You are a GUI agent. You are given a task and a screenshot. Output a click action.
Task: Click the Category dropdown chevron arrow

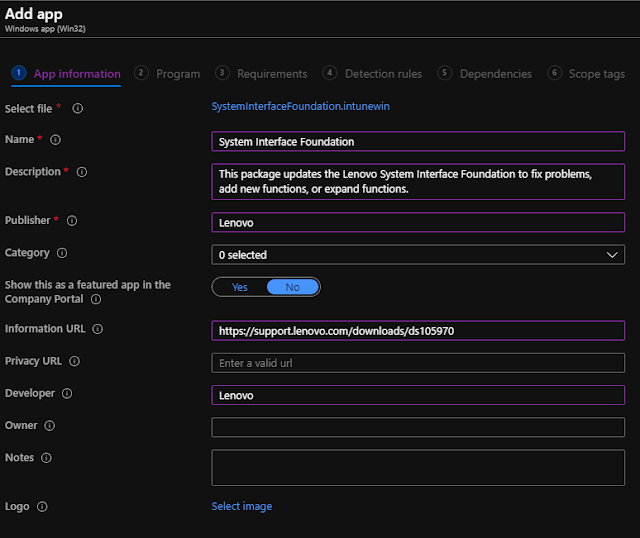click(613, 255)
